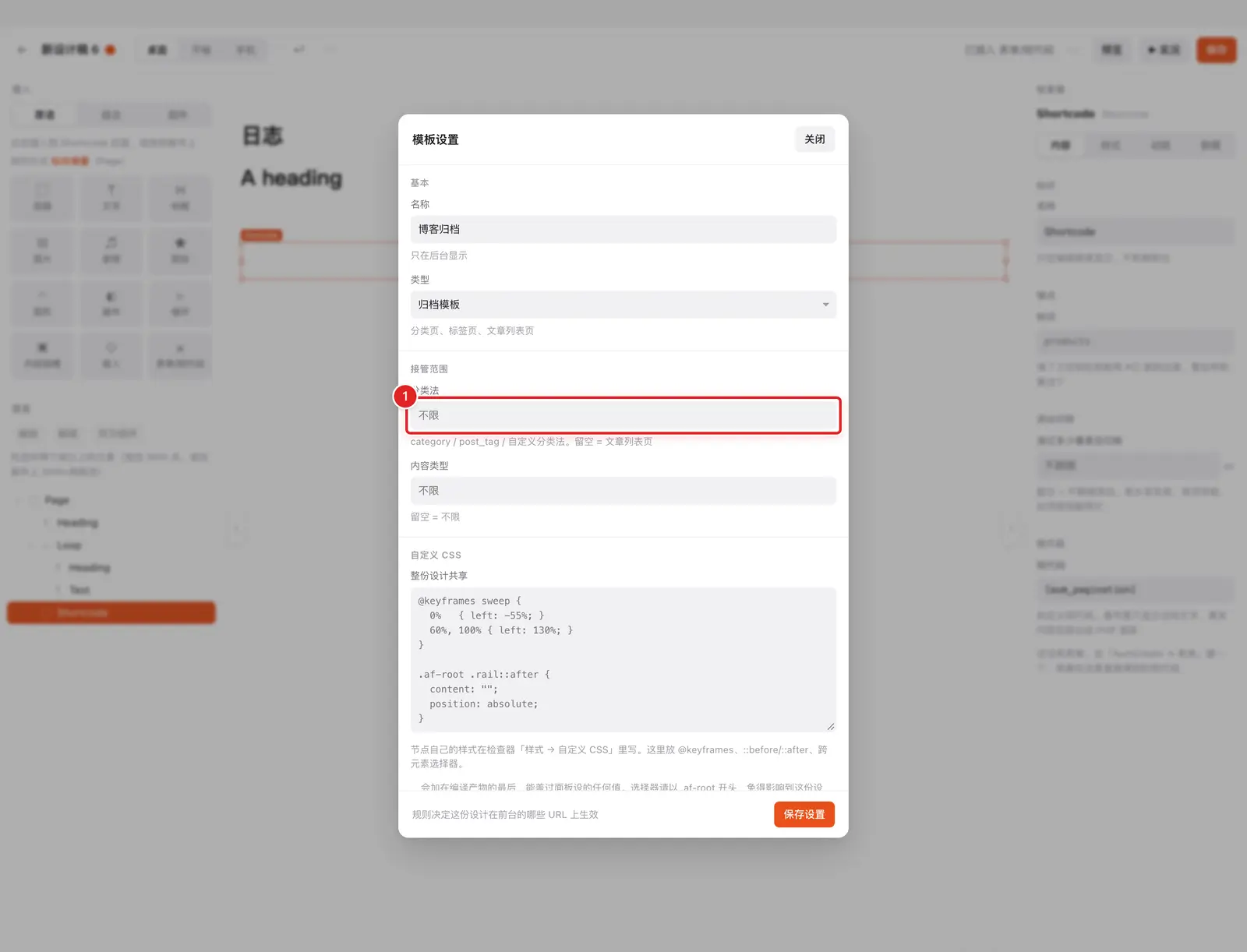Select the Loop row in layer tree
1247x952 pixels.
[x=111, y=545]
